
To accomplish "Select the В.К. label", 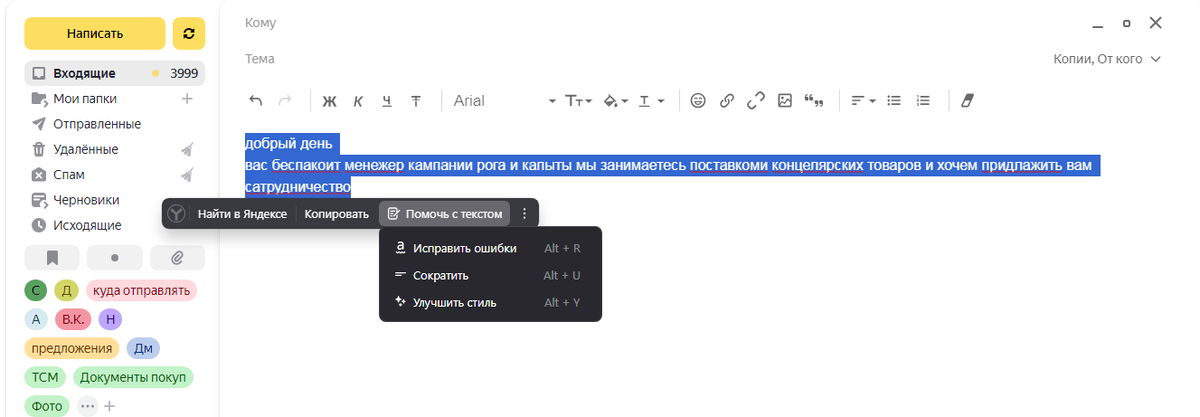I will tap(73, 319).
